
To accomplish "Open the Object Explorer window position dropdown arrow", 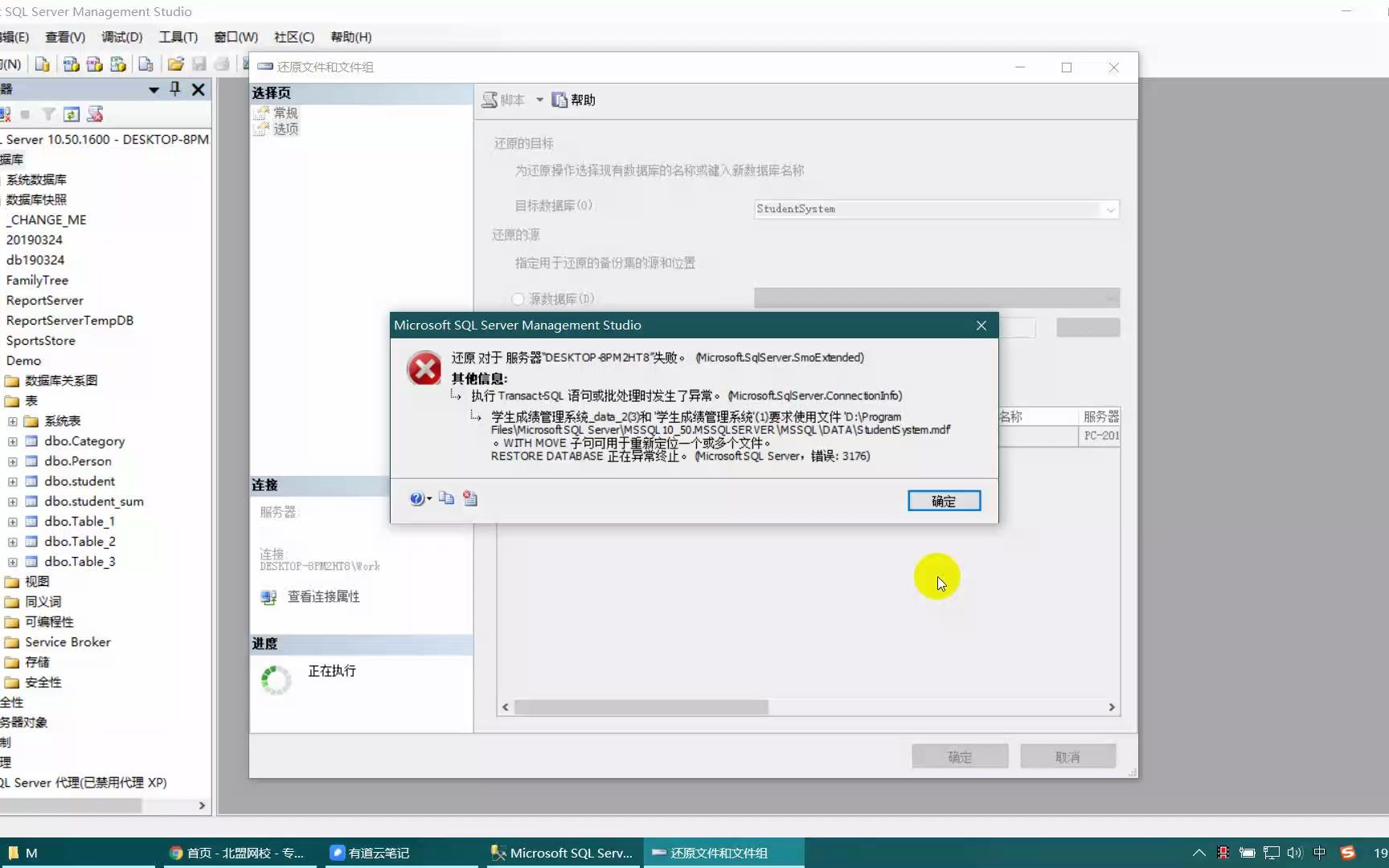I will (154, 90).
